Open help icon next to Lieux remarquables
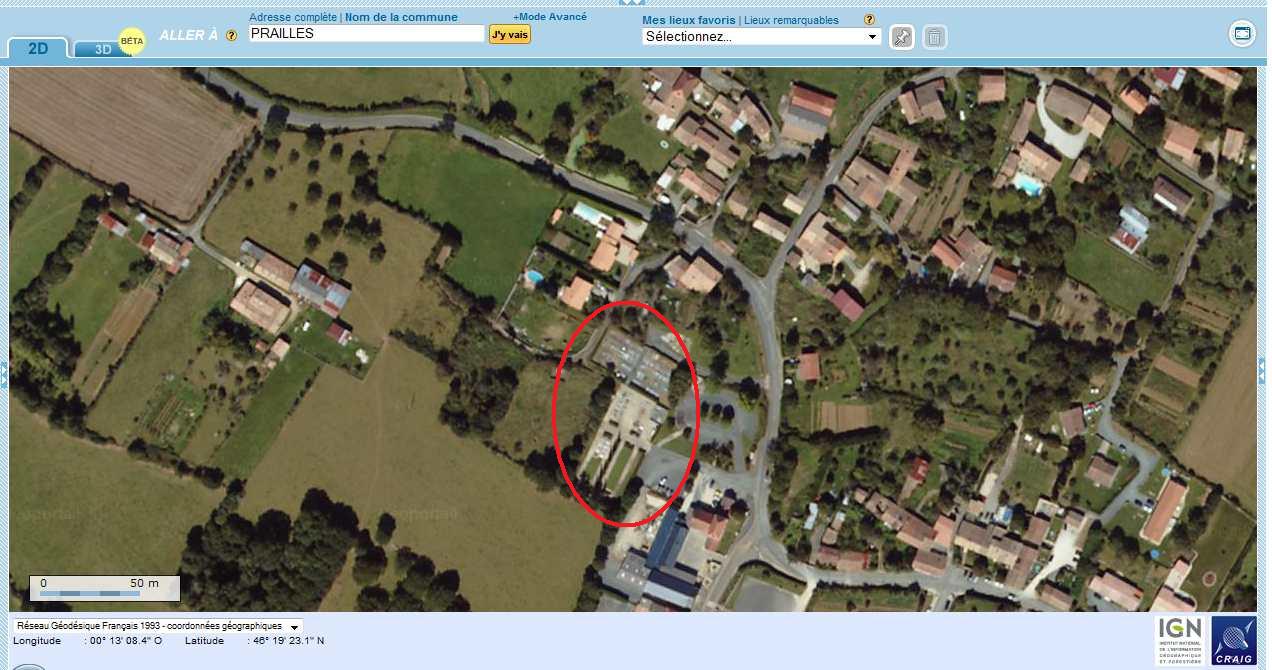Image resolution: width=1272 pixels, height=670 pixels. coord(869,20)
